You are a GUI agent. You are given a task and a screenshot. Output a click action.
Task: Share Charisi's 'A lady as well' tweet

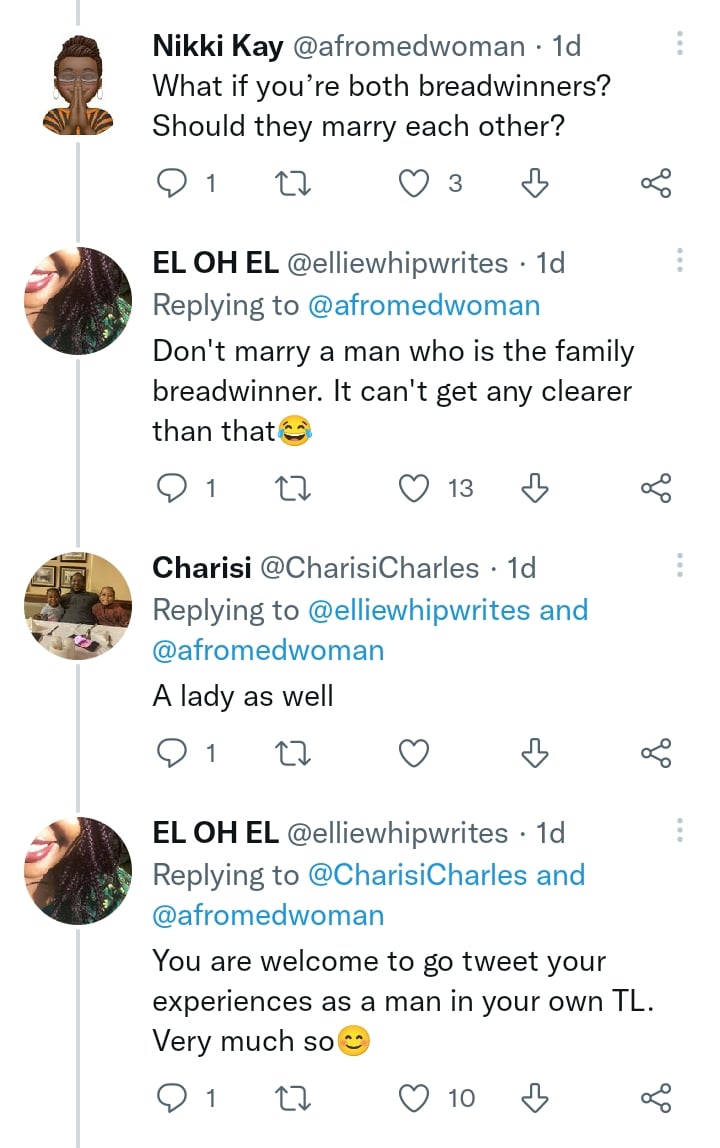[655, 753]
